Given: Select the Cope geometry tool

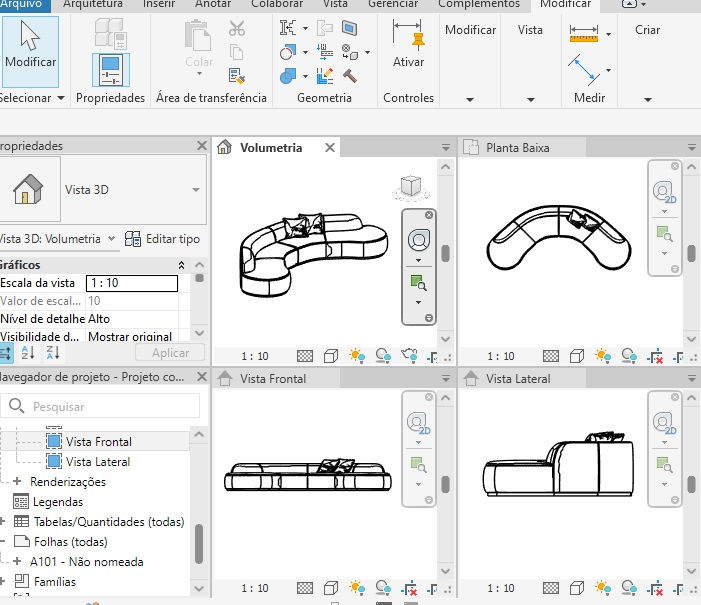Looking at the screenshot, I should (x=288, y=28).
